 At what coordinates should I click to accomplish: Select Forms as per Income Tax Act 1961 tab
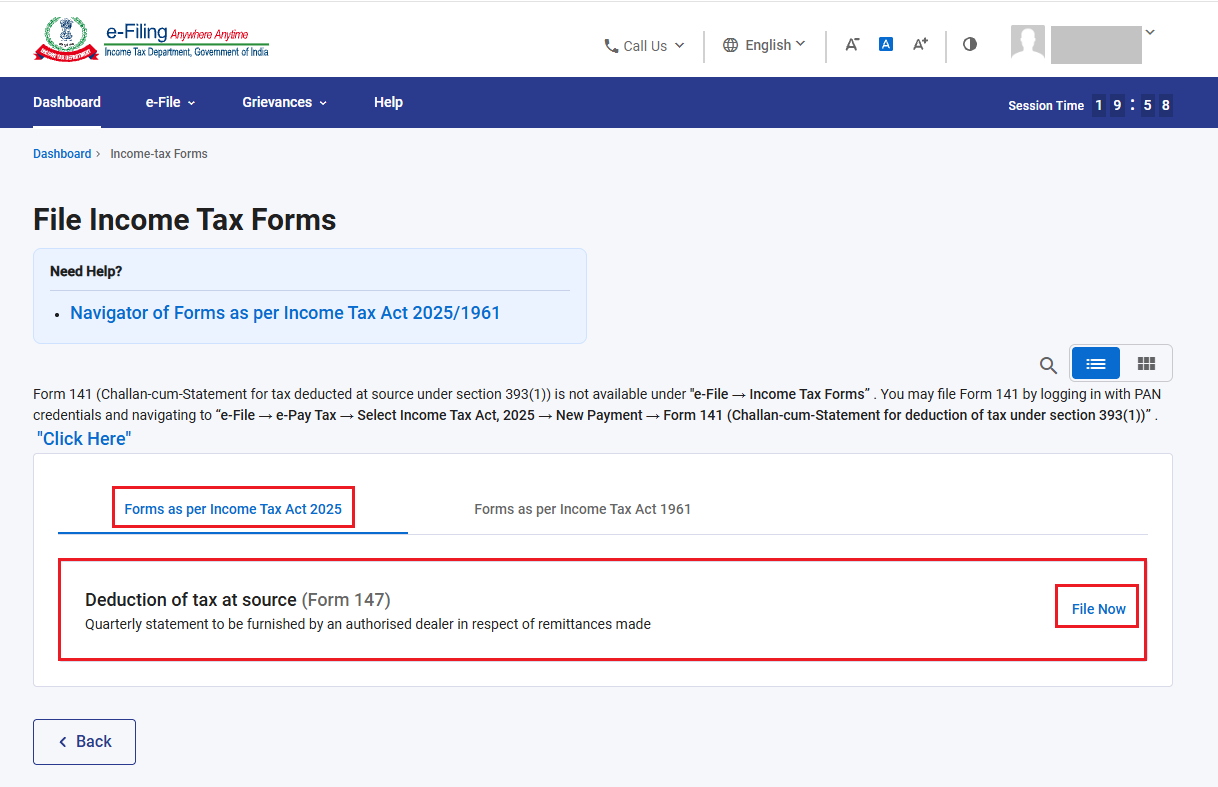(583, 509)
